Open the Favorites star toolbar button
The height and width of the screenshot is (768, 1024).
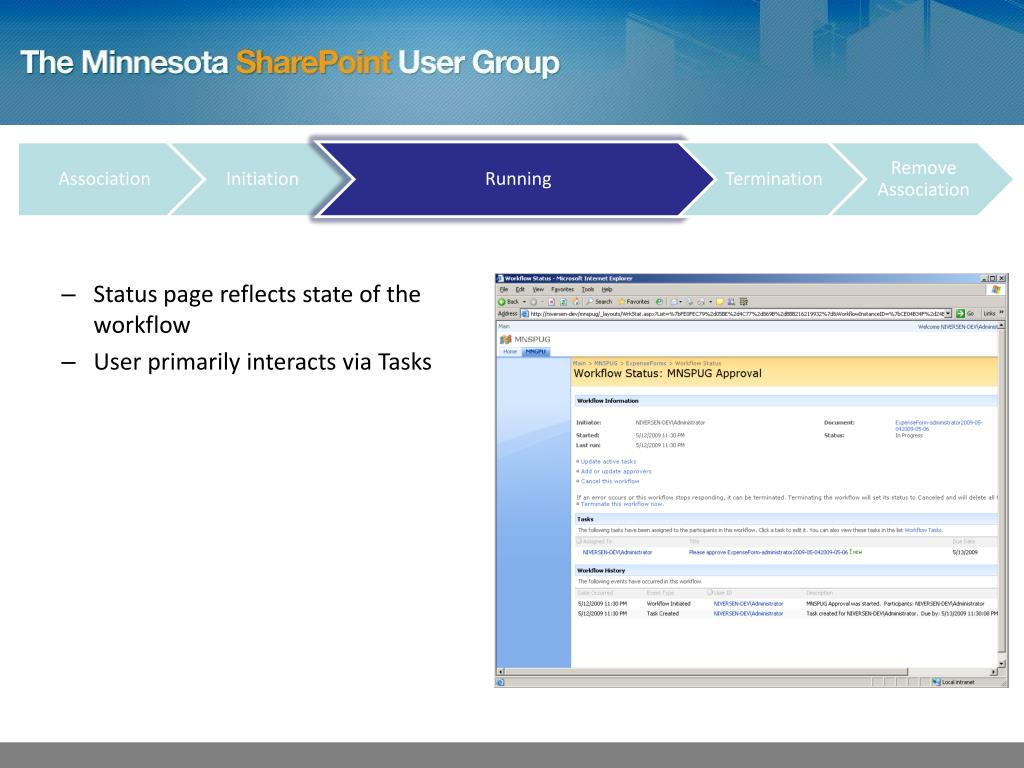(x=633, y=302)
